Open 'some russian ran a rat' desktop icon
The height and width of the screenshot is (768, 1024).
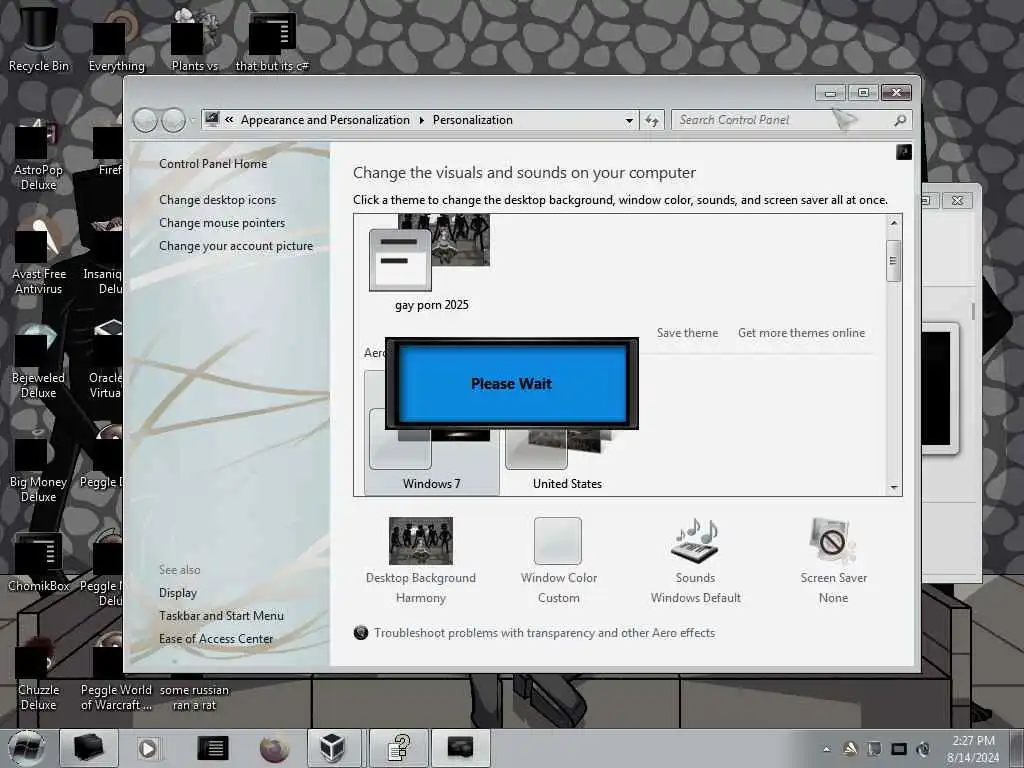tap(194, 697)
